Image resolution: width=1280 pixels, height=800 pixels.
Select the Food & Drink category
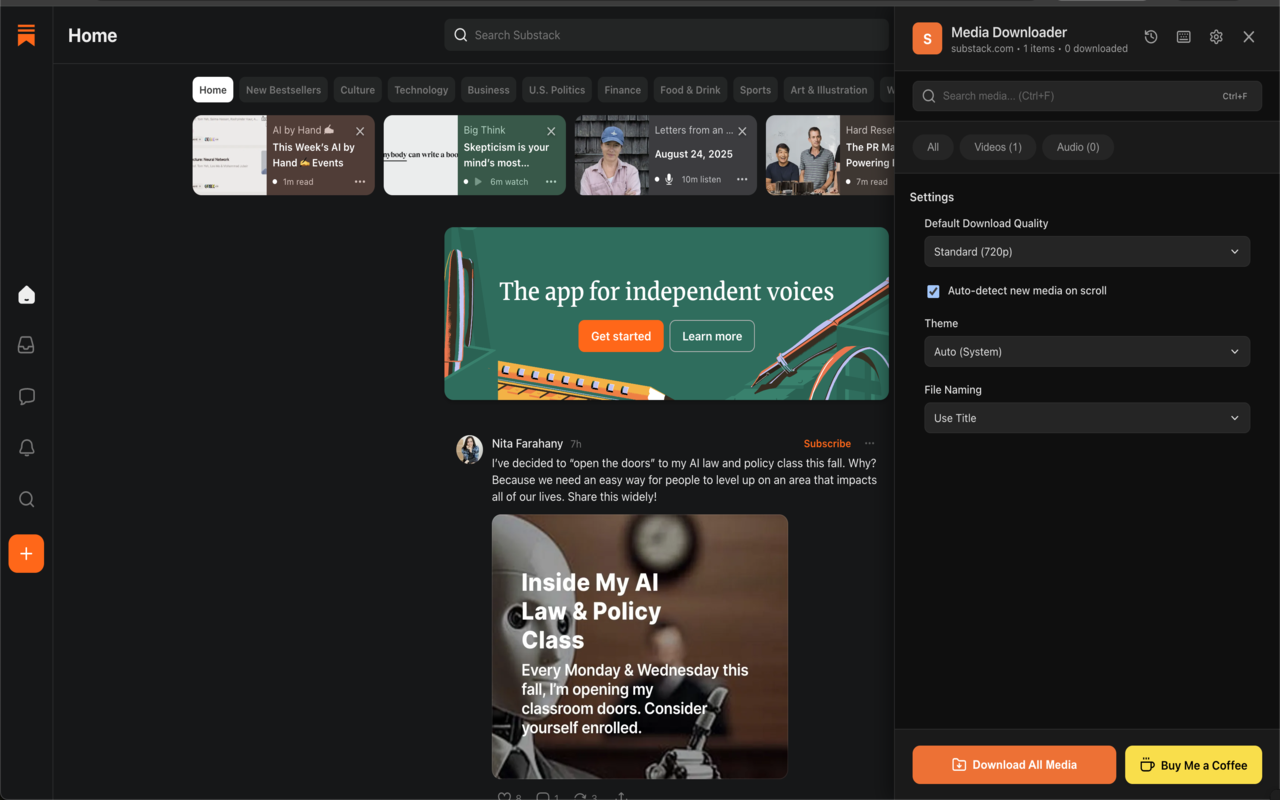click(690, 90)
